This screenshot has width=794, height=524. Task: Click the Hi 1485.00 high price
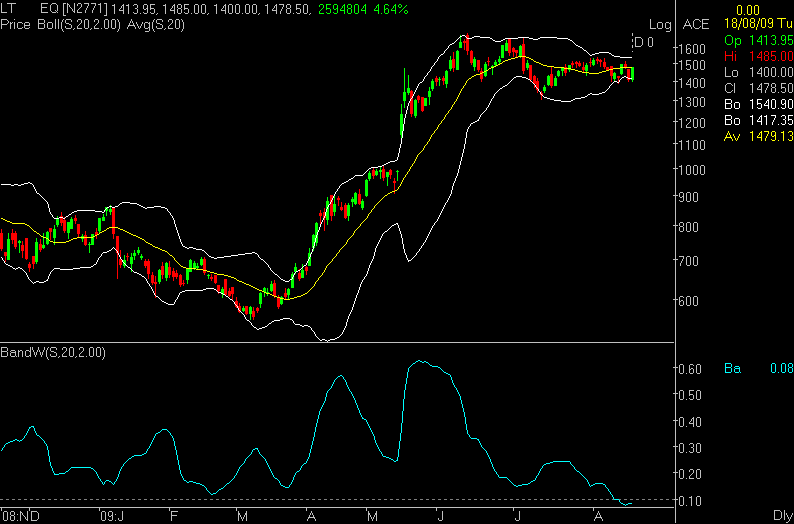(x=759, y=56)
